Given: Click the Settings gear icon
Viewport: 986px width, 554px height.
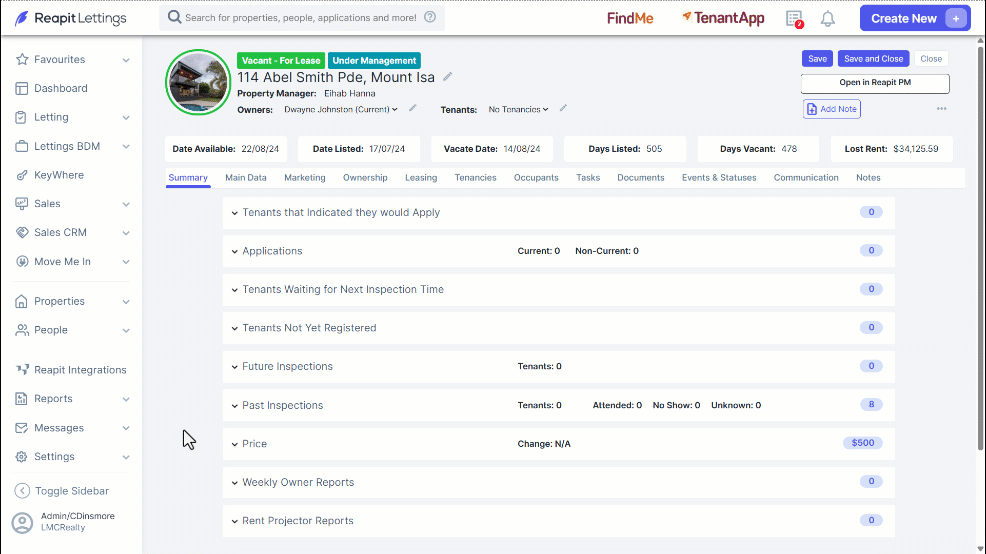Looking at the screenshot, I should tap(22, 457).
